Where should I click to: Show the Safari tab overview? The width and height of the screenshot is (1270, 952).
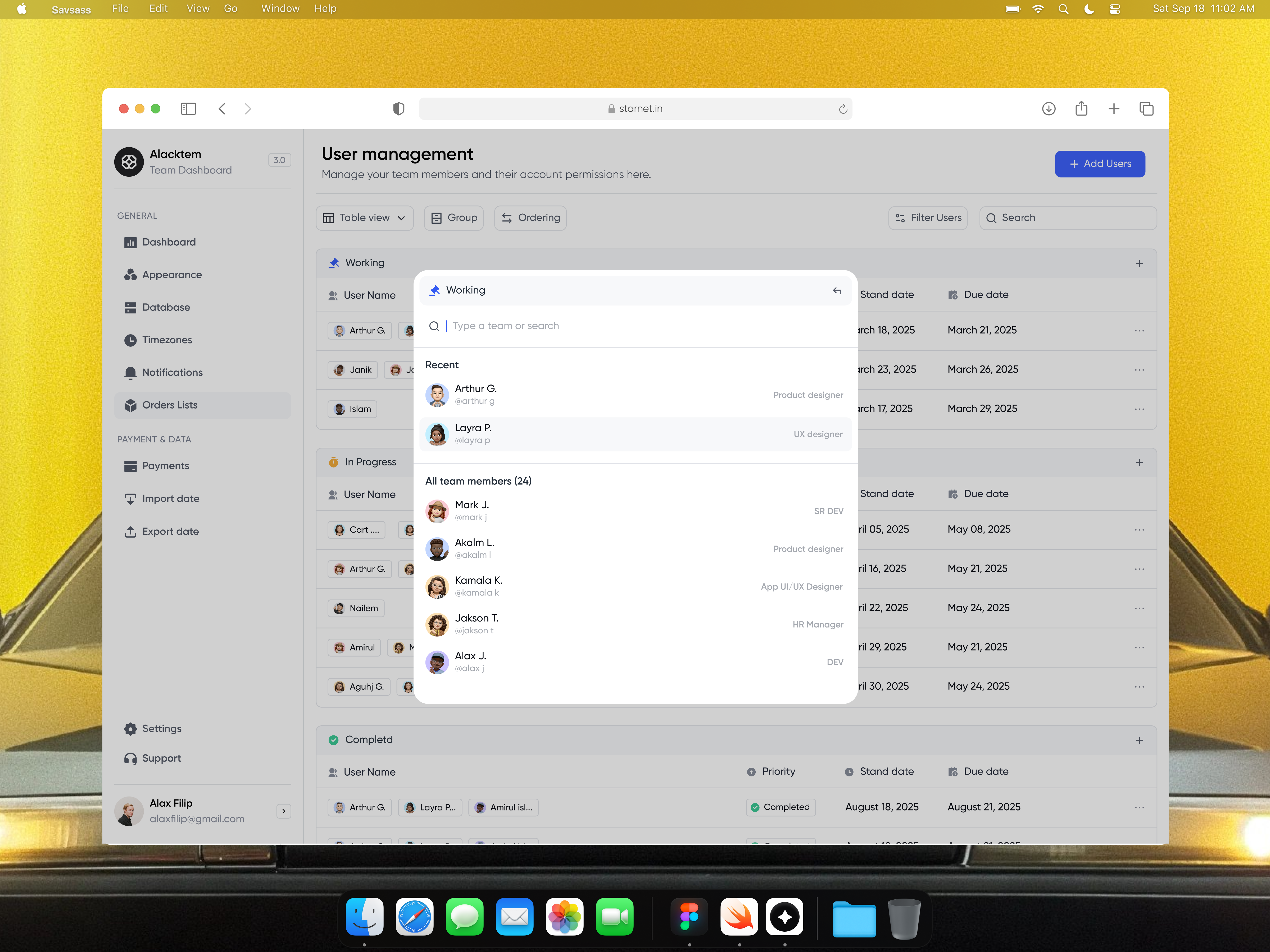click(x=1146, y=108)
